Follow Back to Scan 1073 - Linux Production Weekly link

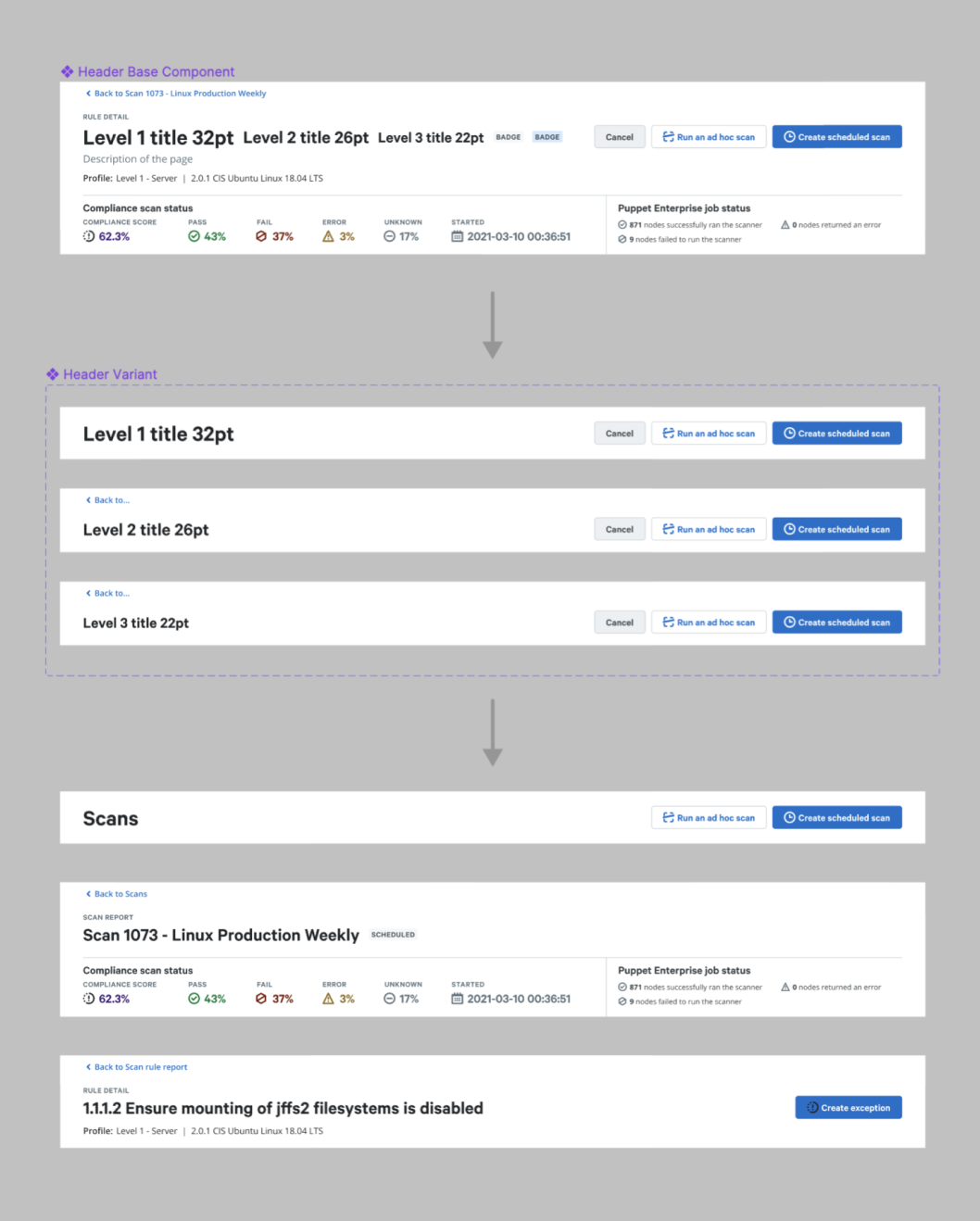180,94
